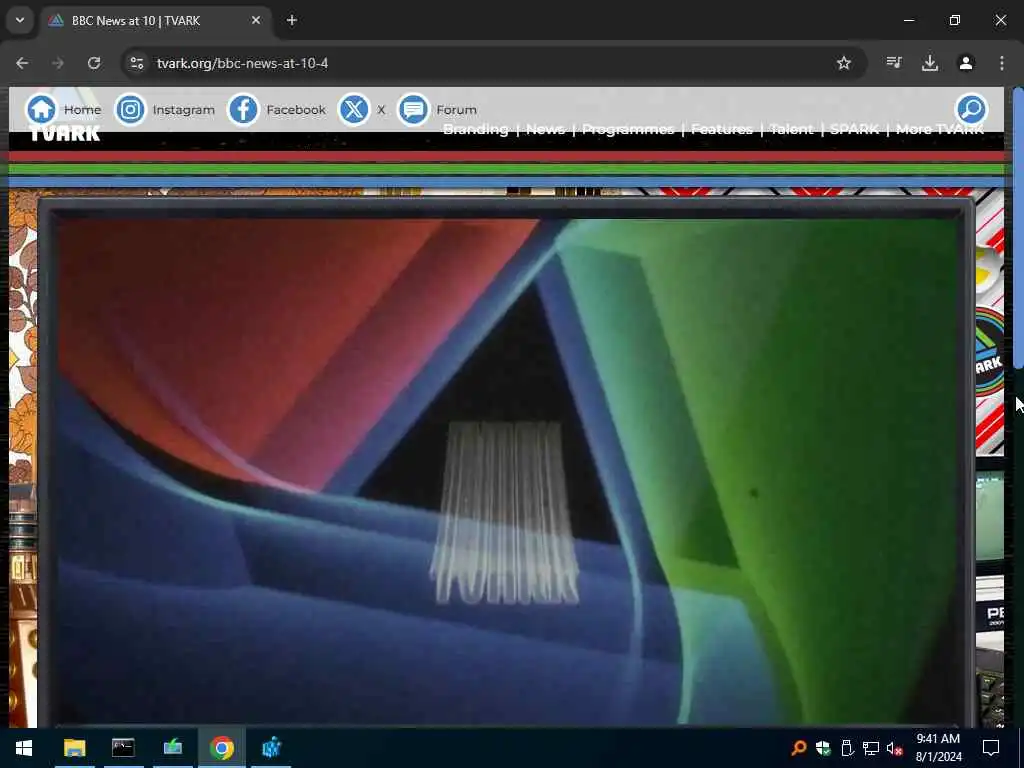Click the site information icon in address bar

click(137, 63)
